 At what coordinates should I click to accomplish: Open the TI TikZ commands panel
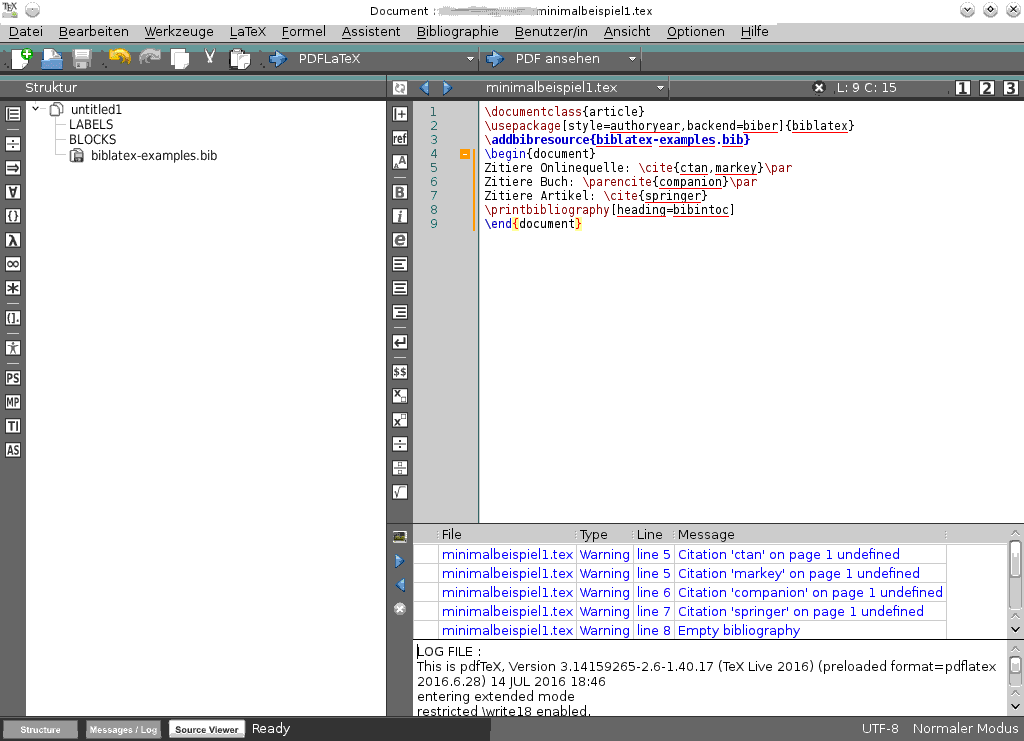click(13, 426)
